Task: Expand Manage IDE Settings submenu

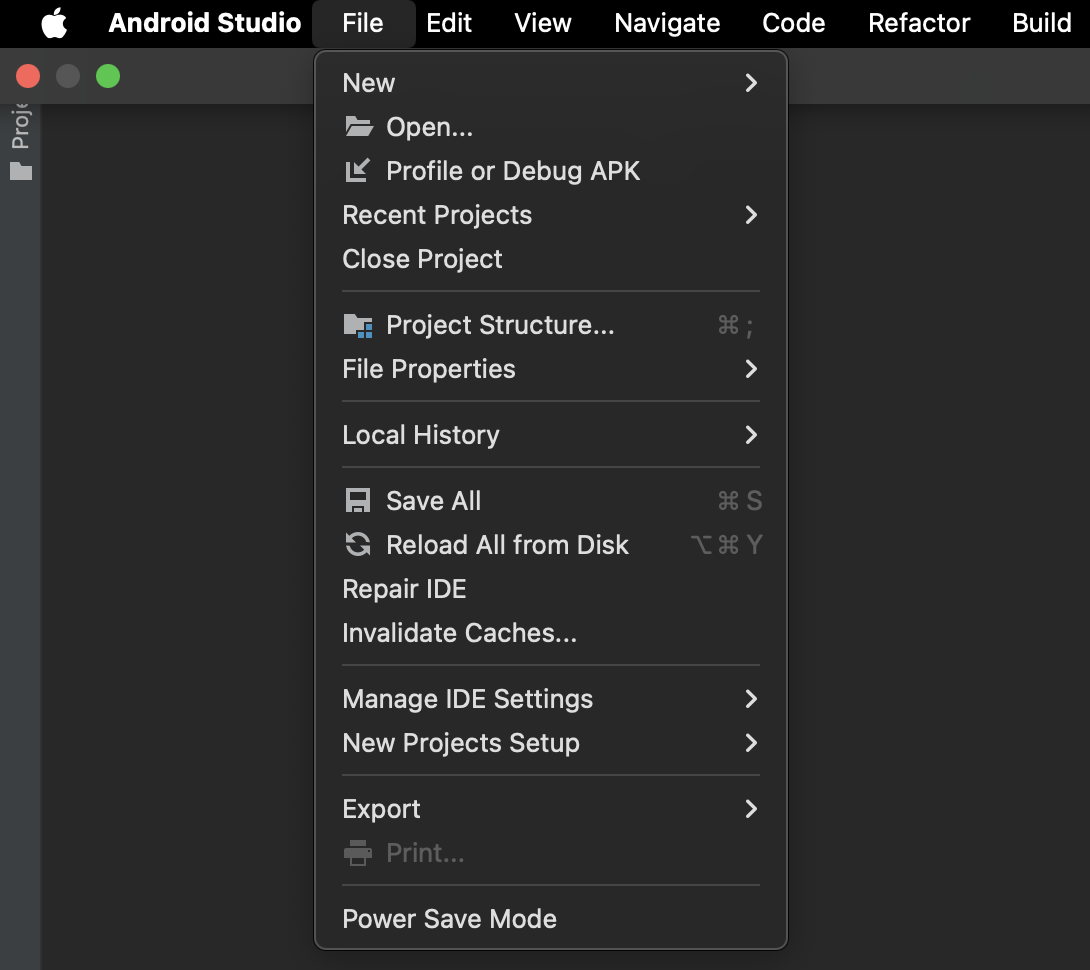Action: point(551,699)
